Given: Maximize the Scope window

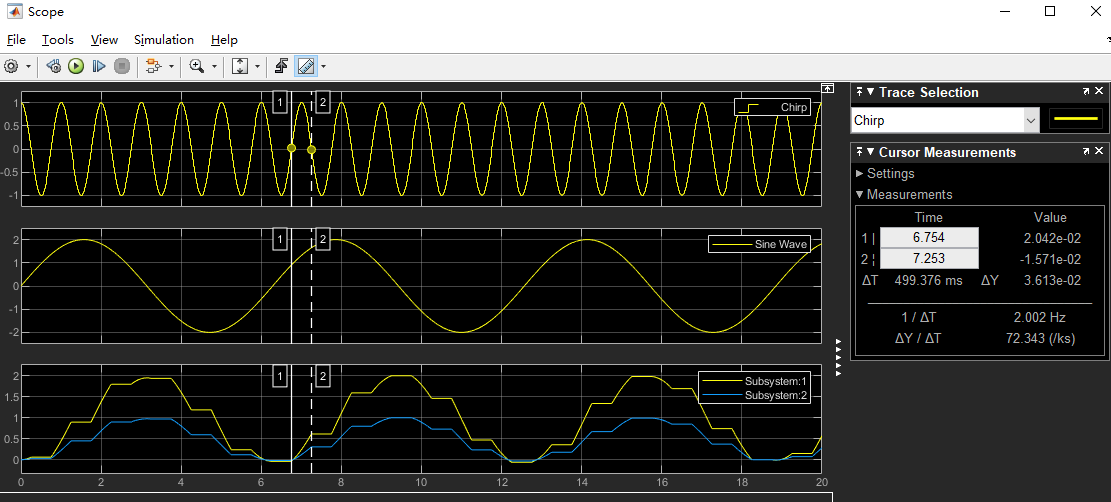Looking at the screenshot, I should 1050,11.
